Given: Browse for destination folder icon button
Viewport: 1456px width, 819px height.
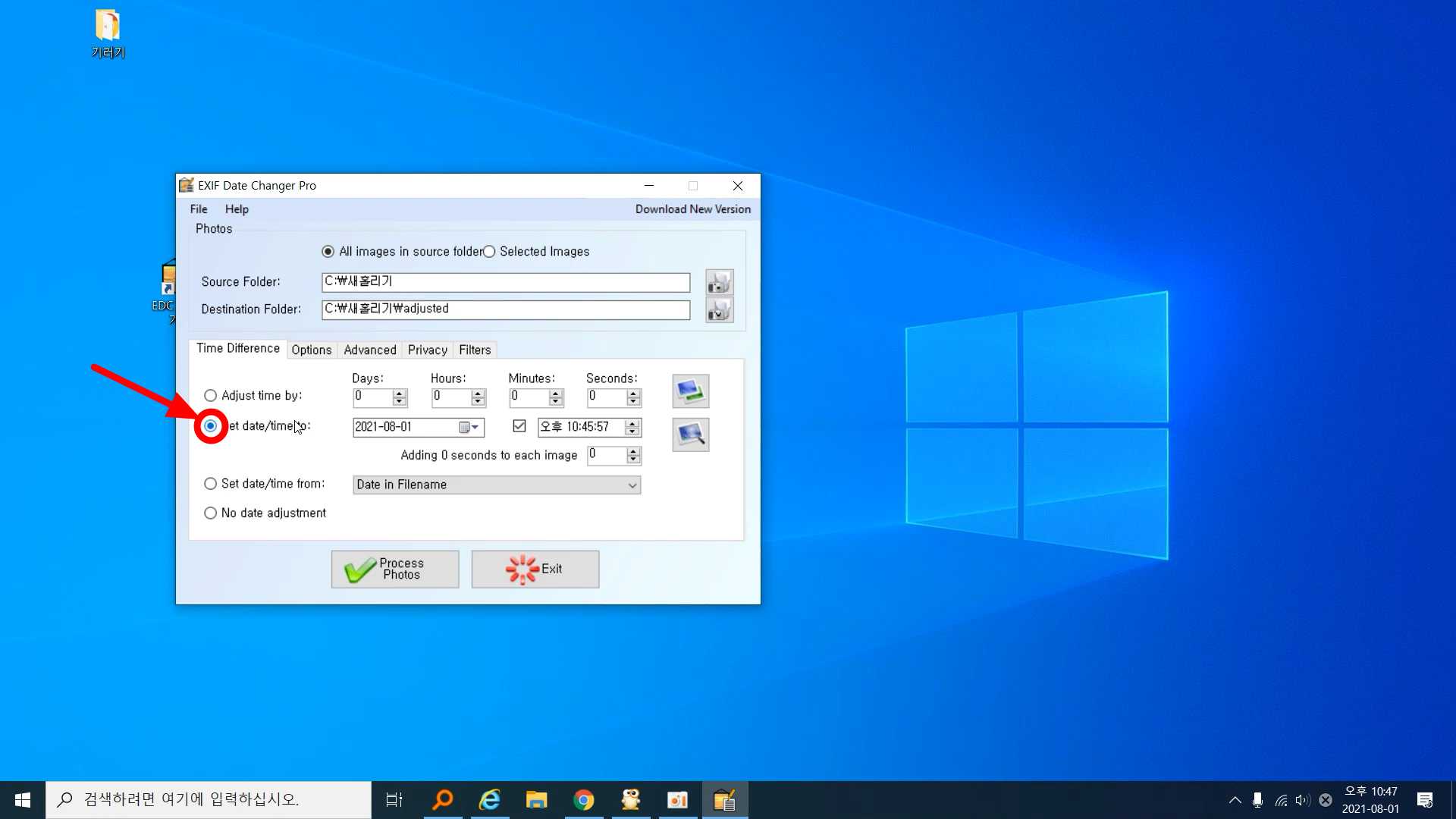Looking at the screenshot, I should coord(719,309).
